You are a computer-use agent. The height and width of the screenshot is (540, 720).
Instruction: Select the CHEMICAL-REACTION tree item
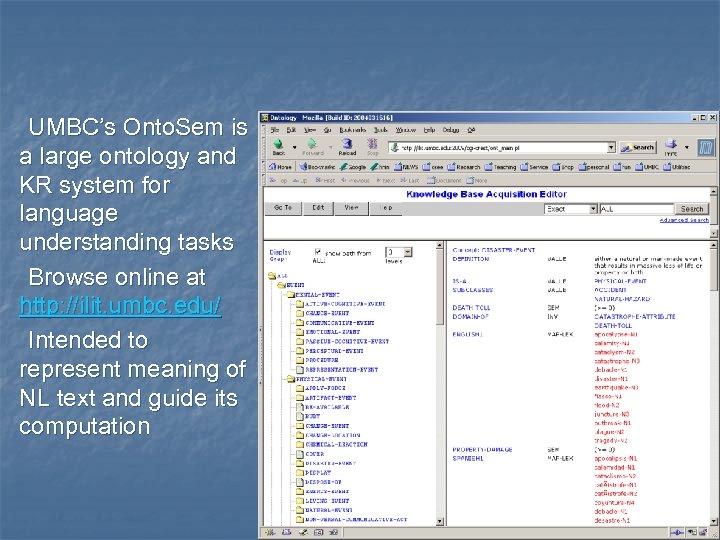click(x=336, y=444)
